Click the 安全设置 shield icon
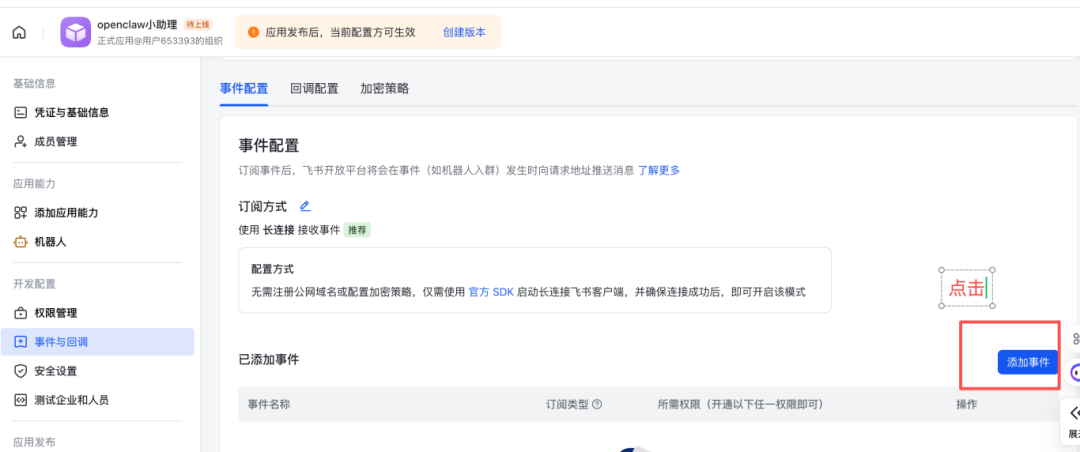This screenshot has width=1080, height=452. (21, 371)
